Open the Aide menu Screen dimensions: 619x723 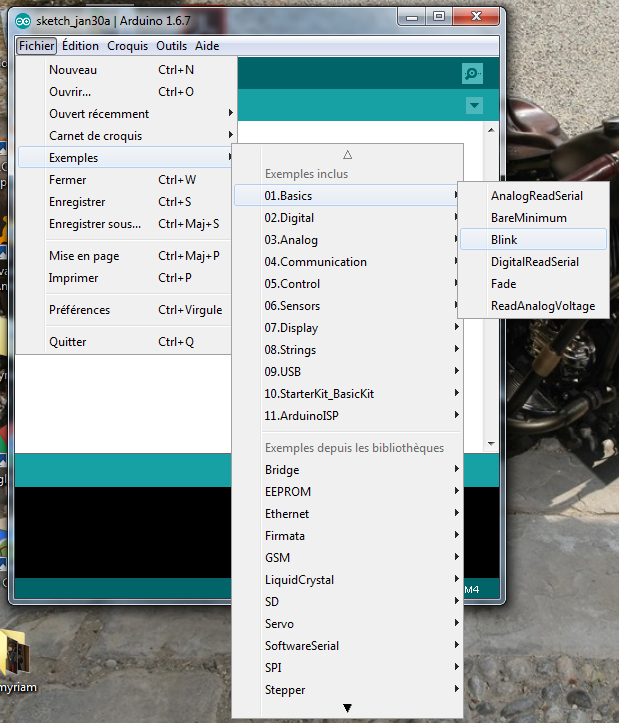[207, 46]
